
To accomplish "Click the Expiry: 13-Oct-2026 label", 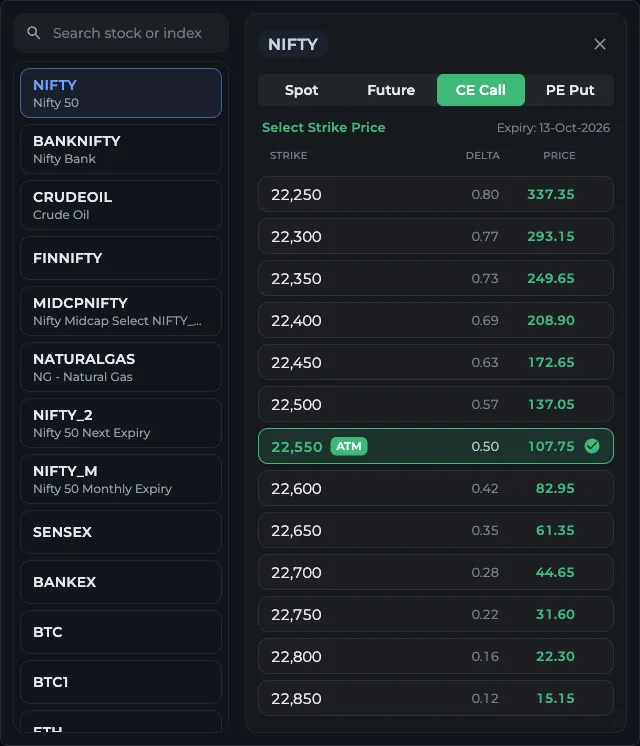I will tap(553, 128).
